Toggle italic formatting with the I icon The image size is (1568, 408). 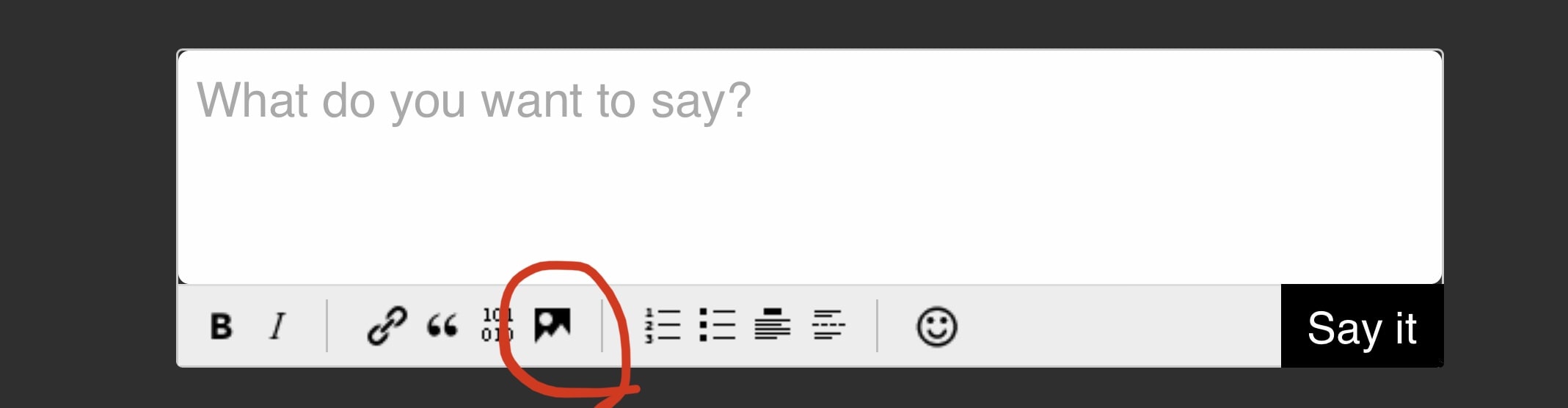pyautogui.click(x=277, y=326)
